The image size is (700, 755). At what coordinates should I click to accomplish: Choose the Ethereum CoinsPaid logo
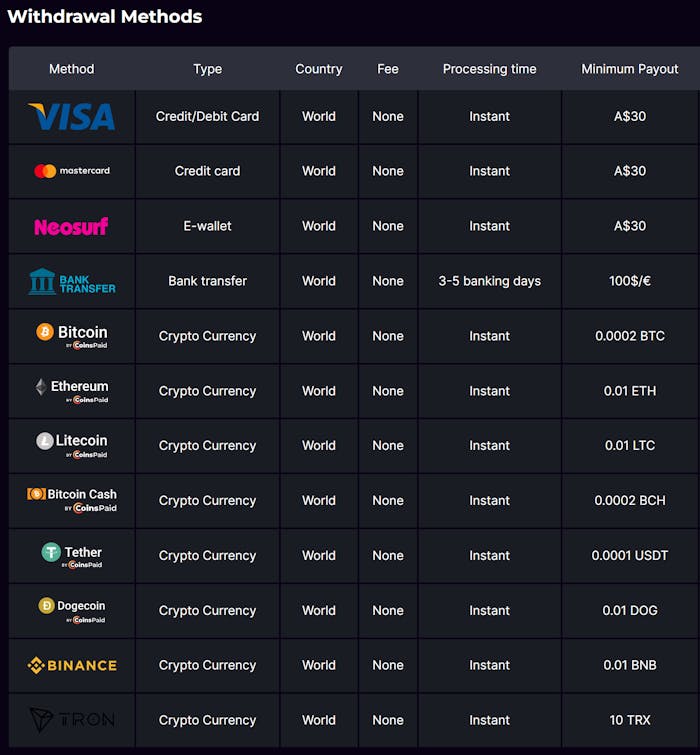point(72,391)
